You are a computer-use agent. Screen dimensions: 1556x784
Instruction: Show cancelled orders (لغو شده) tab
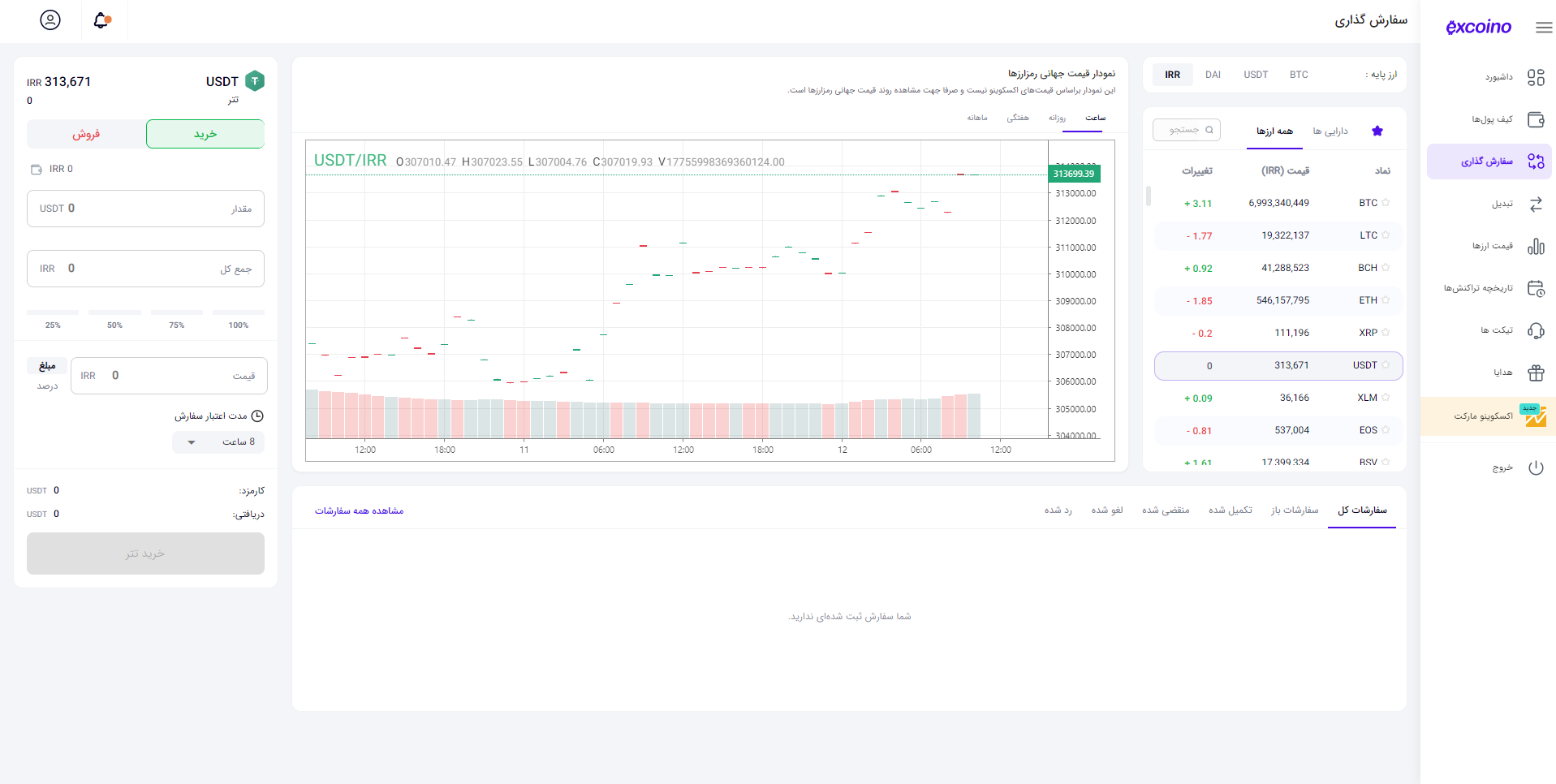1107,510
